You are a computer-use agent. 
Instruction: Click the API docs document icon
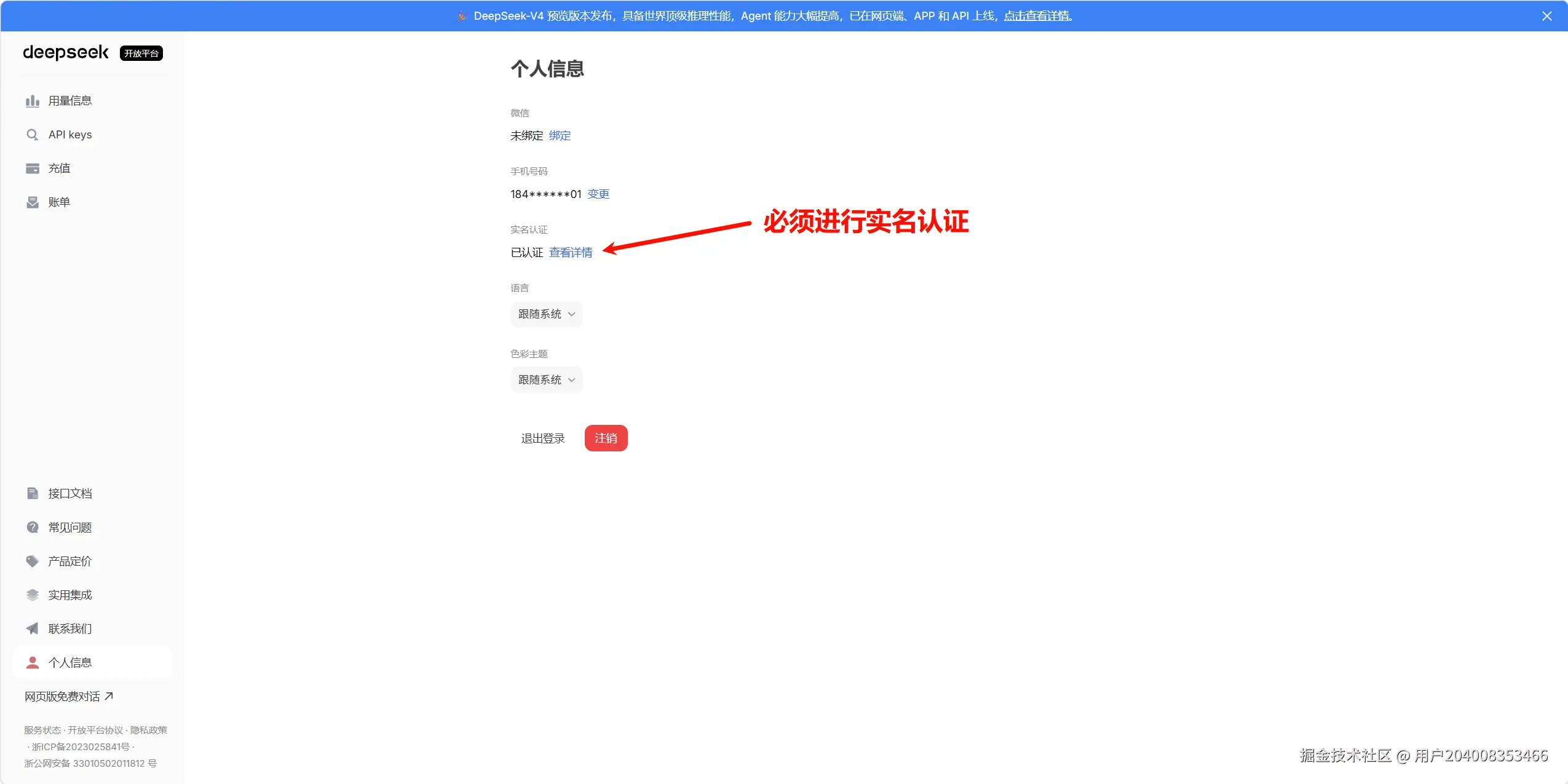tap(33, 493)
